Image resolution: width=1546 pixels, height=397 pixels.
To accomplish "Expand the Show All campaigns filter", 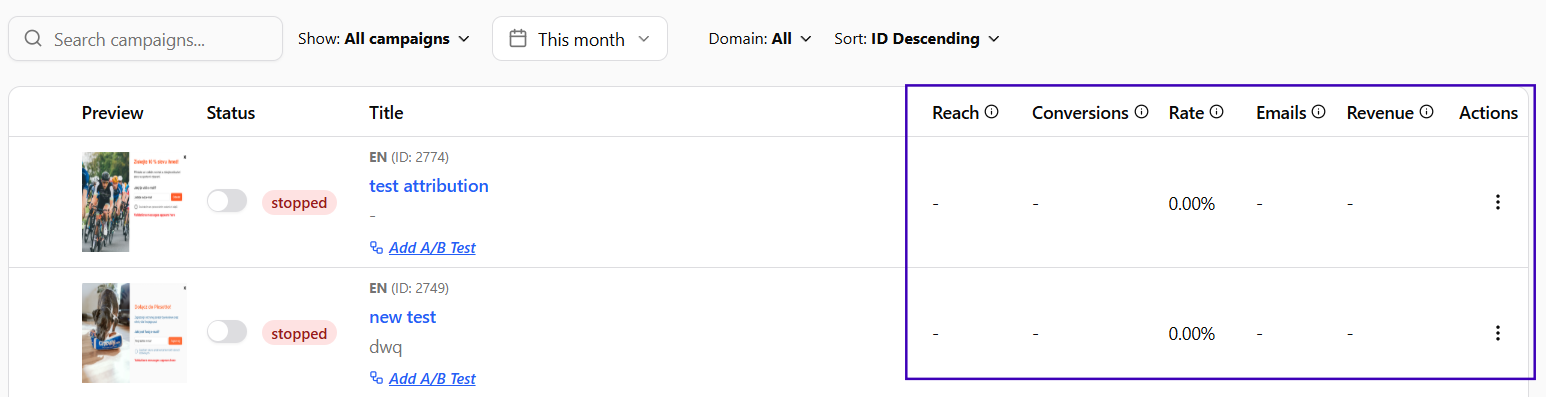I will [384, 39].
